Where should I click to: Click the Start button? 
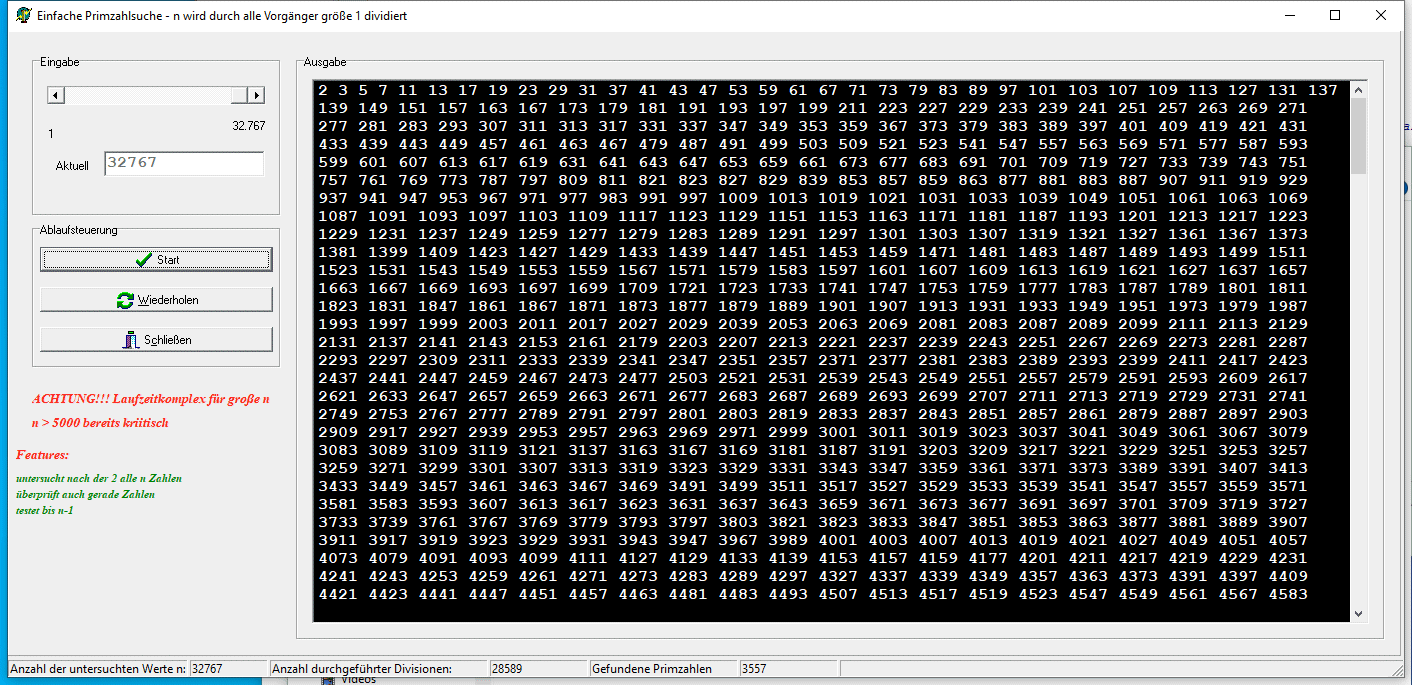(156, 260)
